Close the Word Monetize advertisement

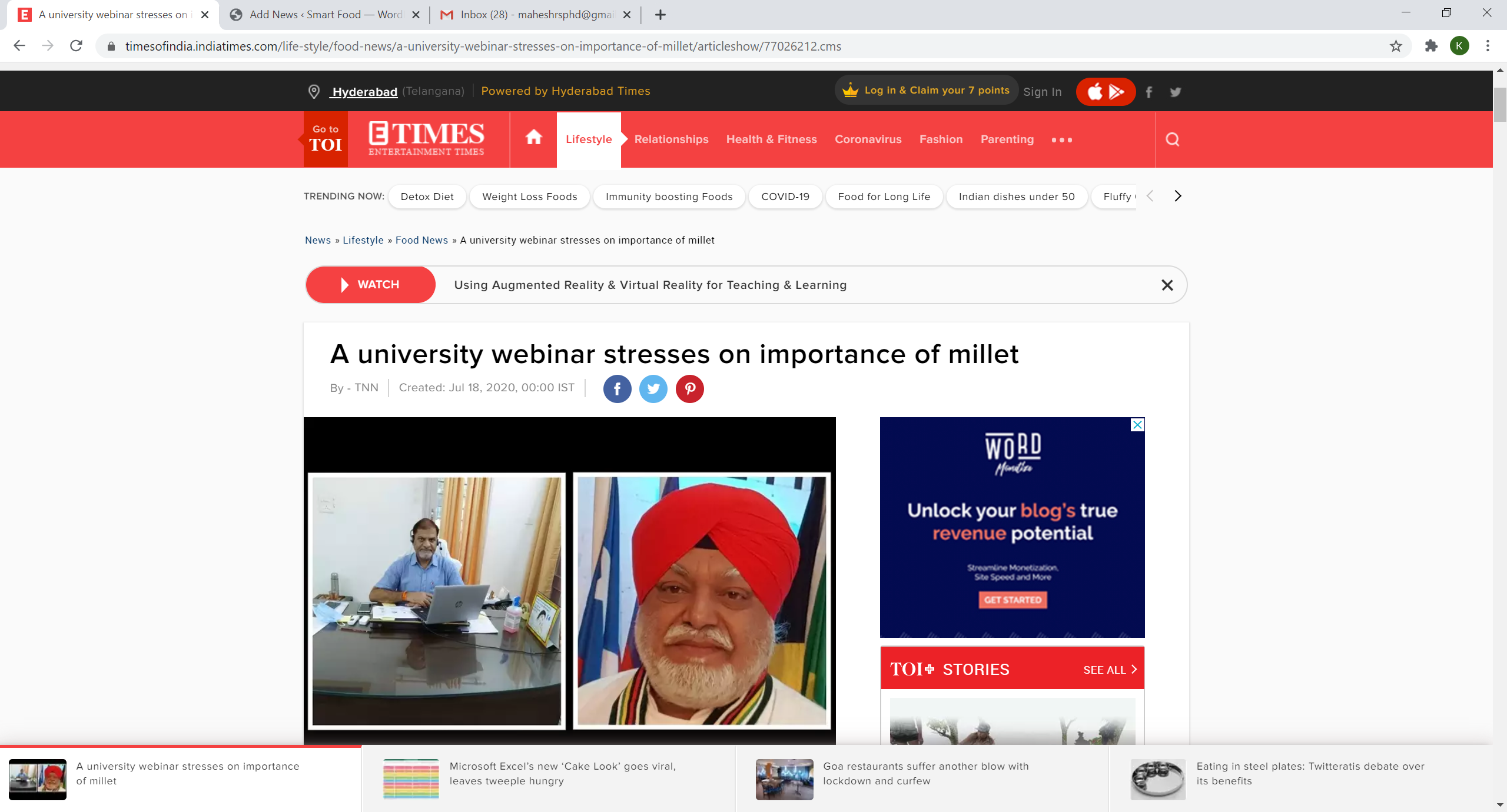coord(1137,425)
